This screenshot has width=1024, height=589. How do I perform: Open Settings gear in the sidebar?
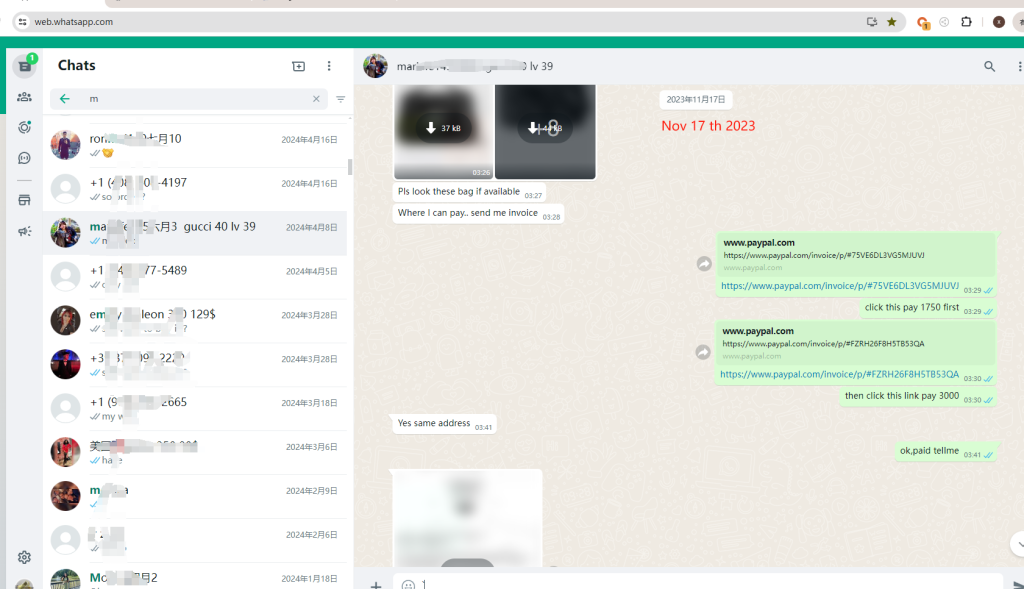click(x=24, y=557)
